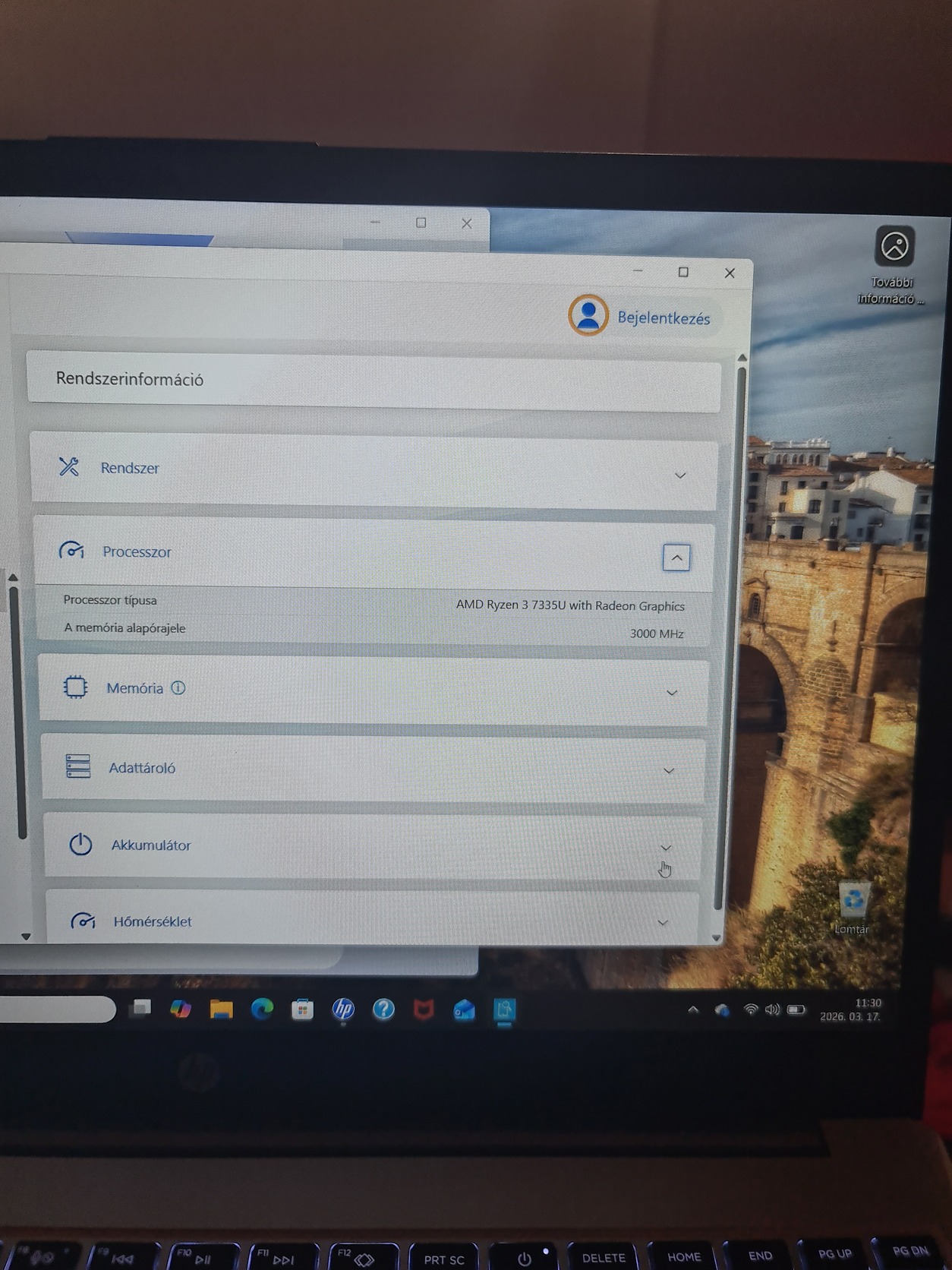The height and width of the screenshot is (1270, 952).
Task: Expand the Rendszer section chevron
Action: pyautogui.click(x=680, y=475)
